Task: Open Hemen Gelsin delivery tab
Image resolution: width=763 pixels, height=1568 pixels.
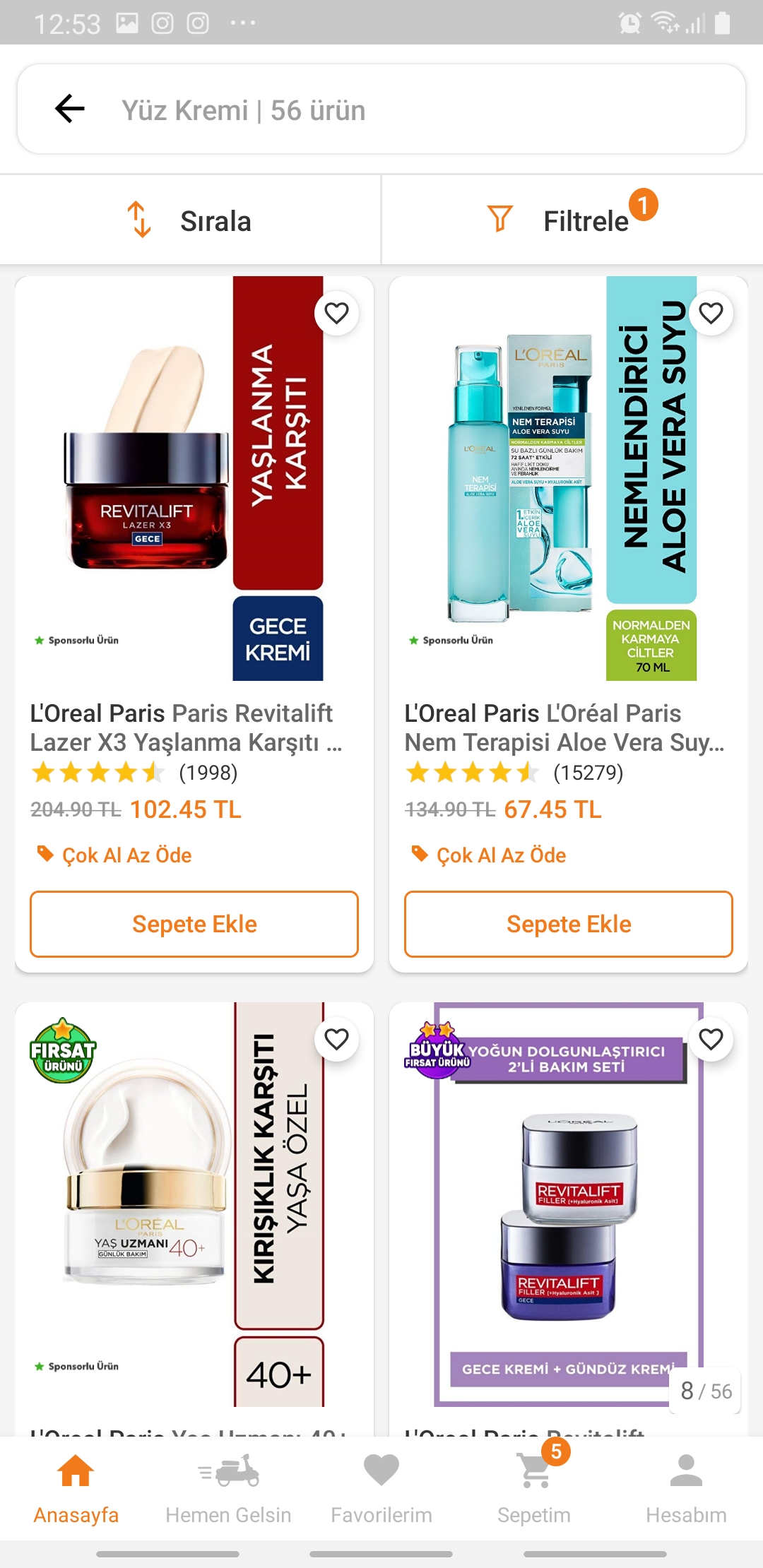Action: coord(228,1487)
